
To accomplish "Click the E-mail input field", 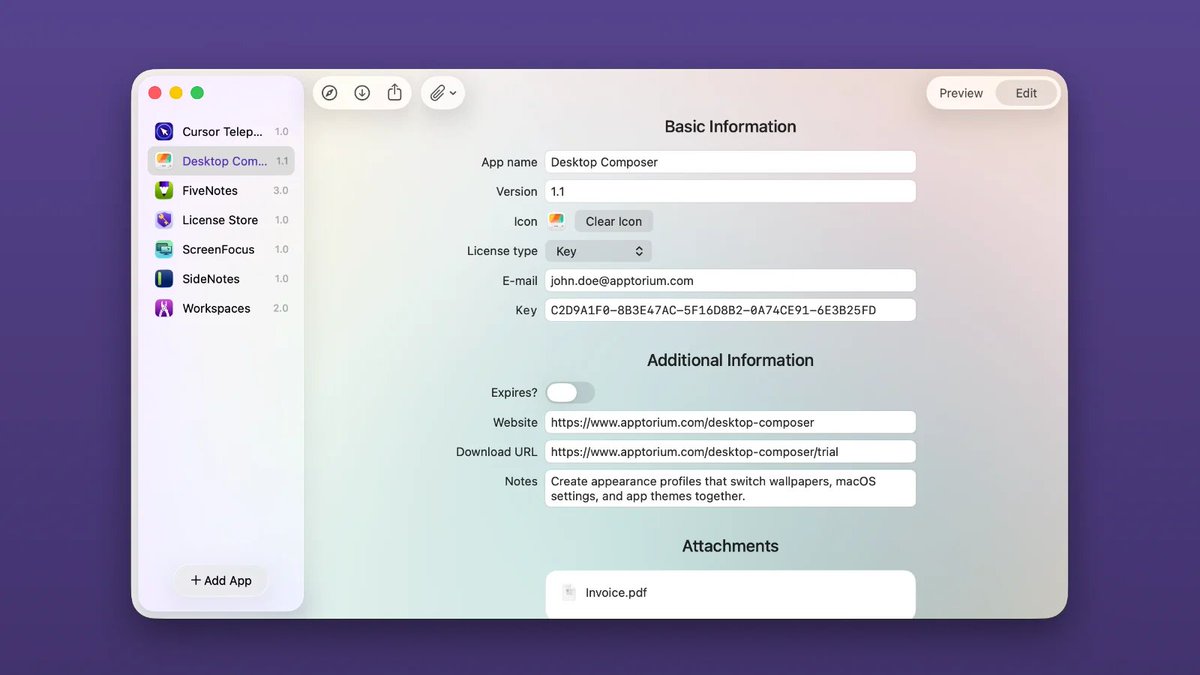I will 730,281.
